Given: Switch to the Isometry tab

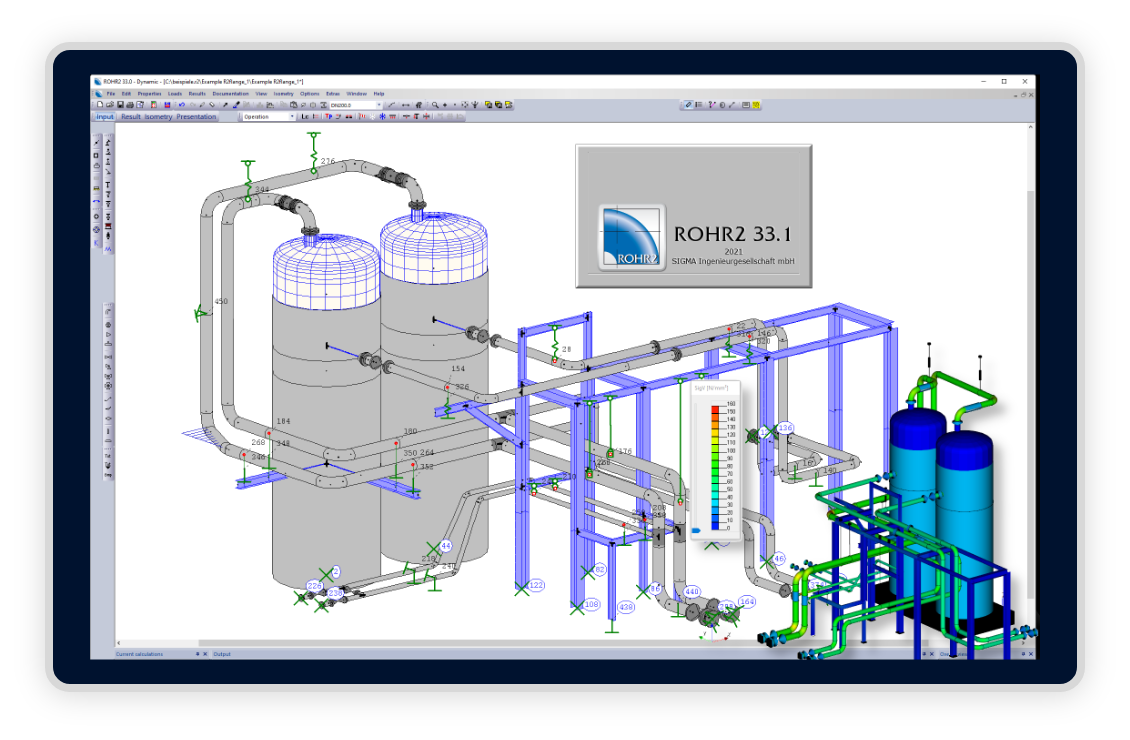Looking at the screenshot, I should coord(159,117).
